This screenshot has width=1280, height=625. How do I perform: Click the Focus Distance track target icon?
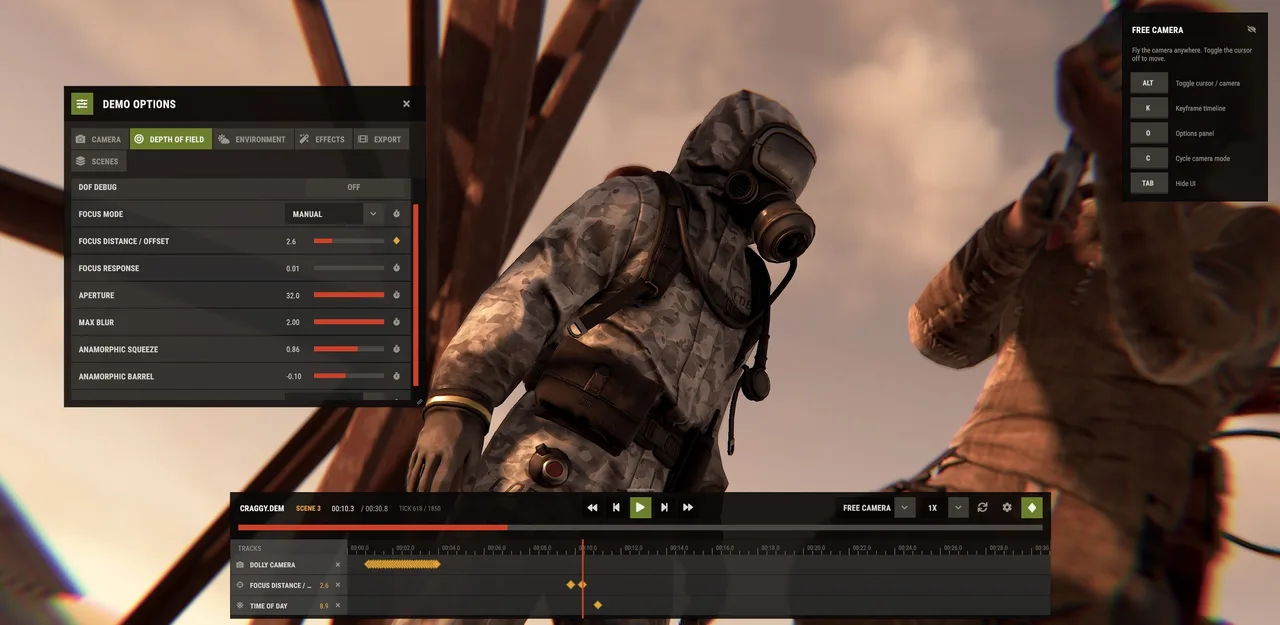[x=240, y=585]
